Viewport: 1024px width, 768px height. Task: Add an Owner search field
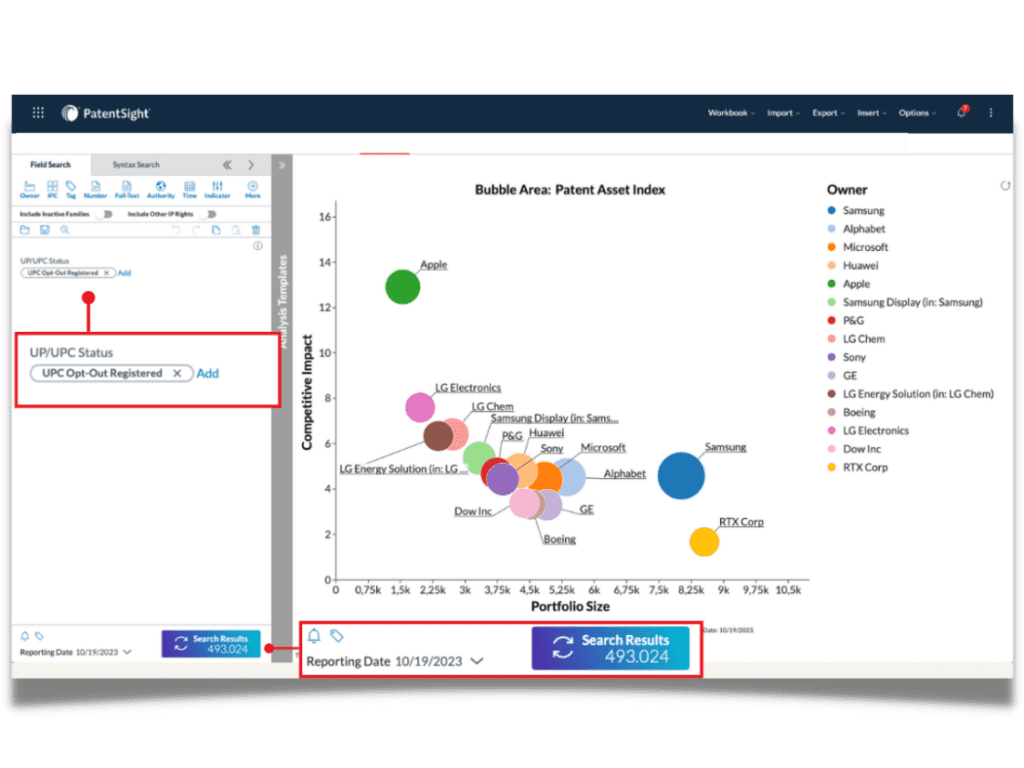(29, 189)
